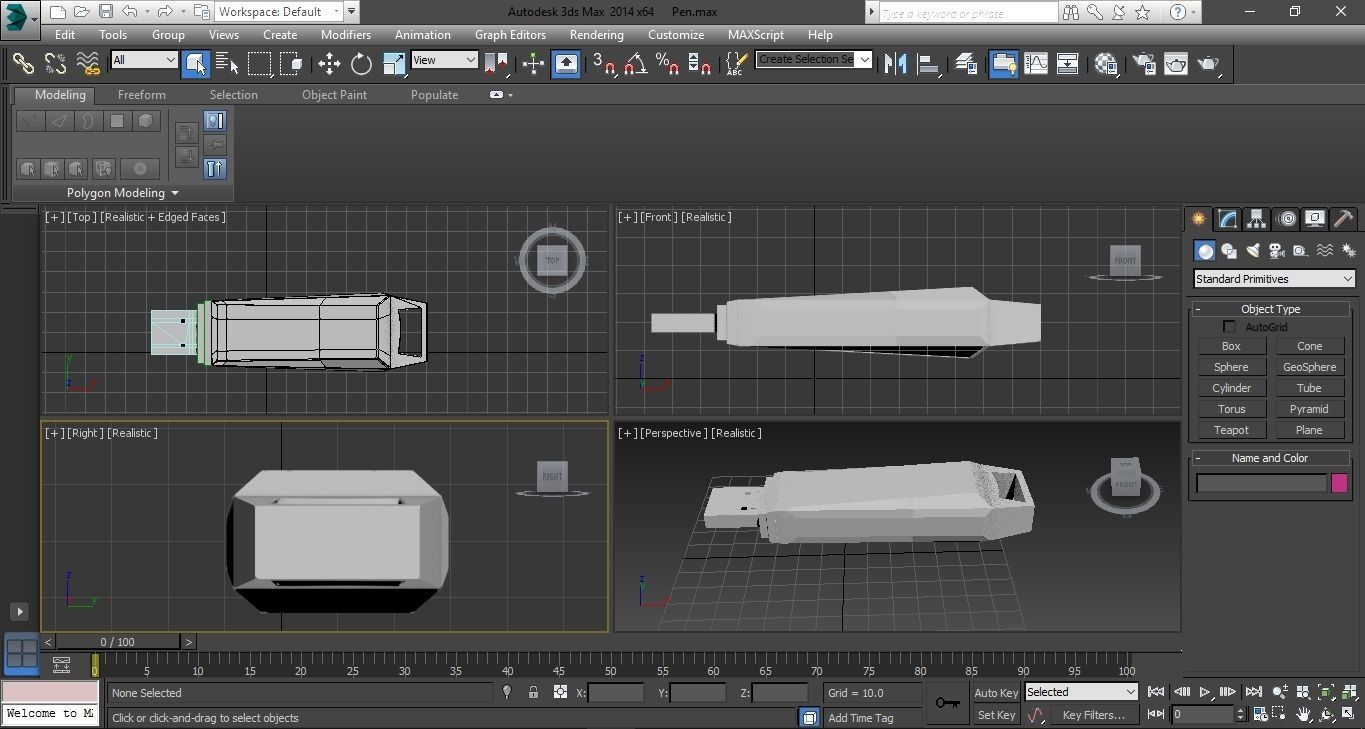The width and height of the screenshot is (1365, 729).
Task: Click the Align tool icon
Action: [929, 63]
